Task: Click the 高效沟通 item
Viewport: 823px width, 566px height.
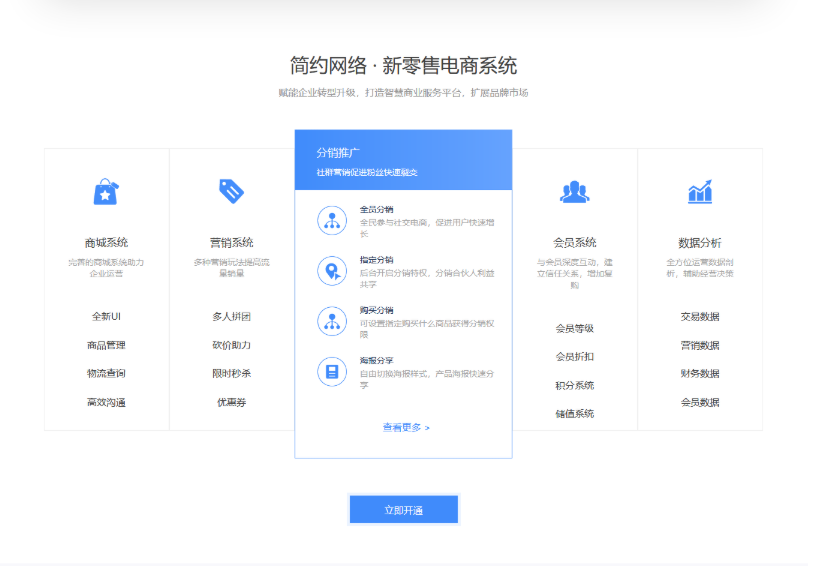Action: click(x=106, y=402)
